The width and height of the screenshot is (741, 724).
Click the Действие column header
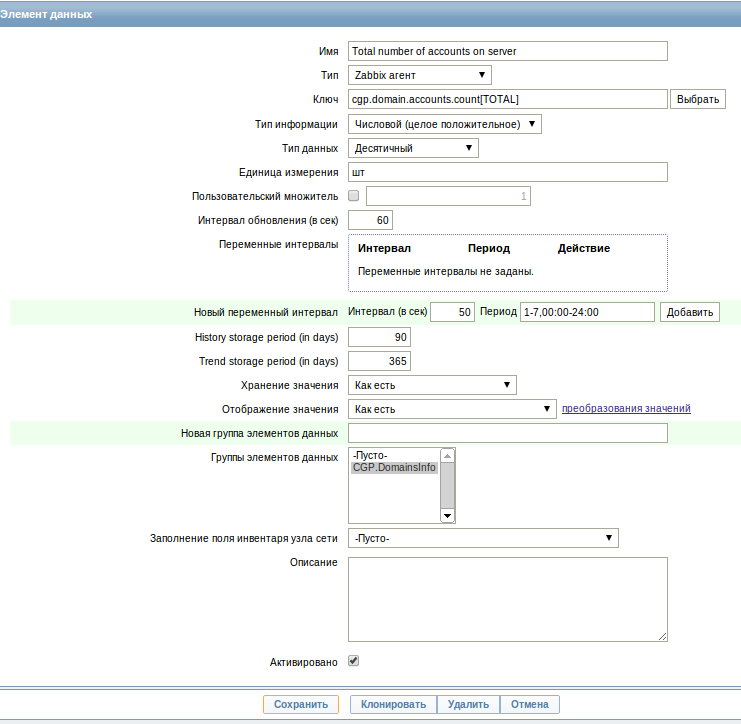coord(584,248)
